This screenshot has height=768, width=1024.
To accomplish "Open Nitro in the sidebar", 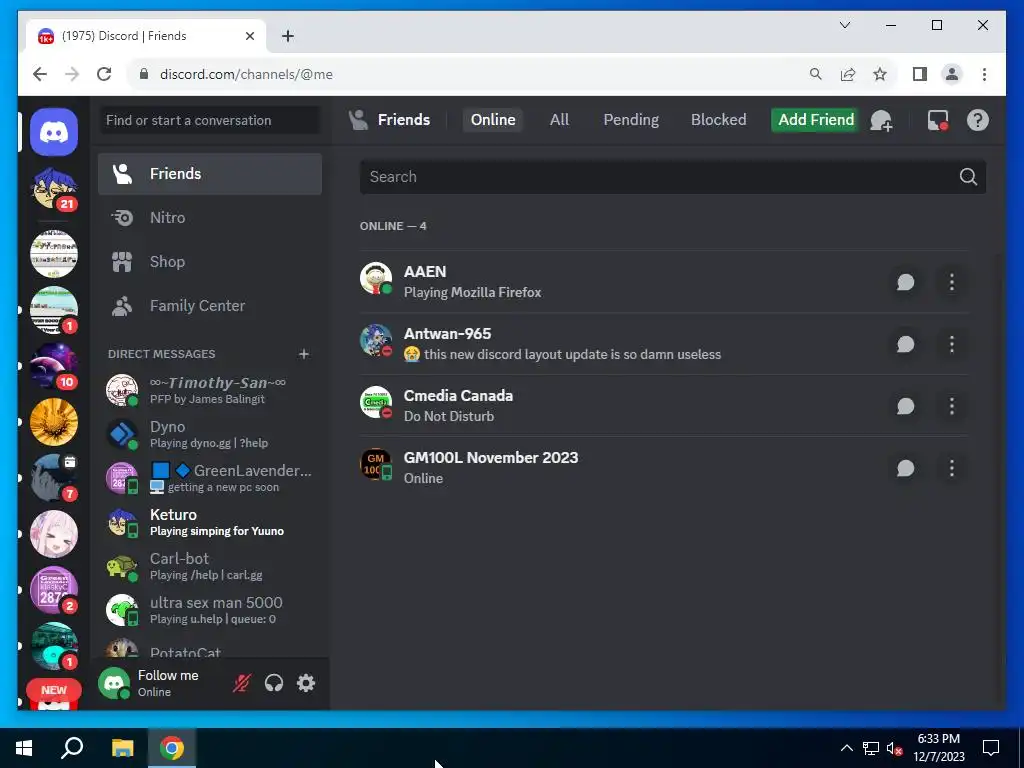I will pos(210,217).
